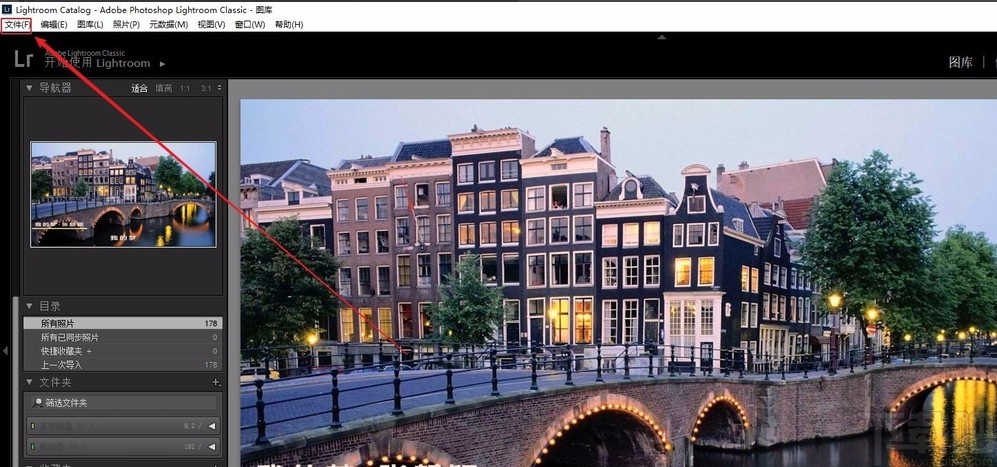Click the 178 count beside 上一次导入
Viewport: 997px width, 467px height.
(211, 365)
